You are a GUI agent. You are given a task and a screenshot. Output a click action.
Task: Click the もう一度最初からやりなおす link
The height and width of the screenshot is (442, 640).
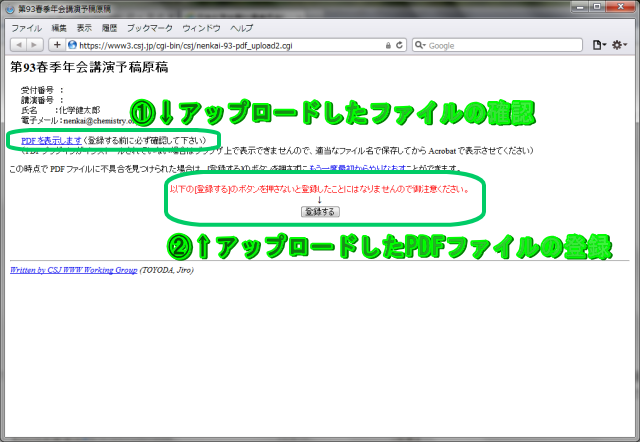click(343, 168)
